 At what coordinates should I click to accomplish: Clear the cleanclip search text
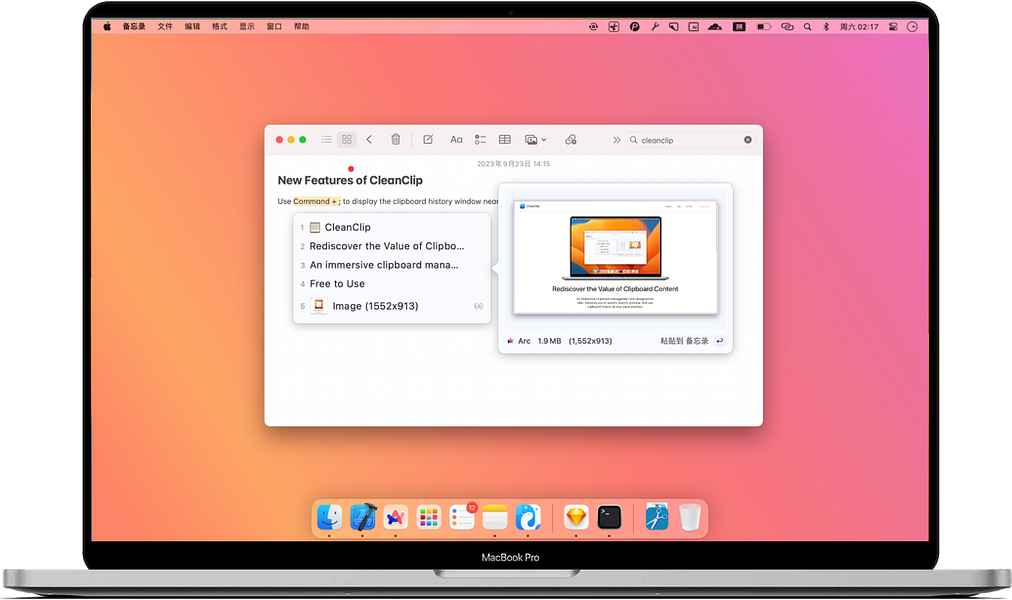[x=747, y=140]
